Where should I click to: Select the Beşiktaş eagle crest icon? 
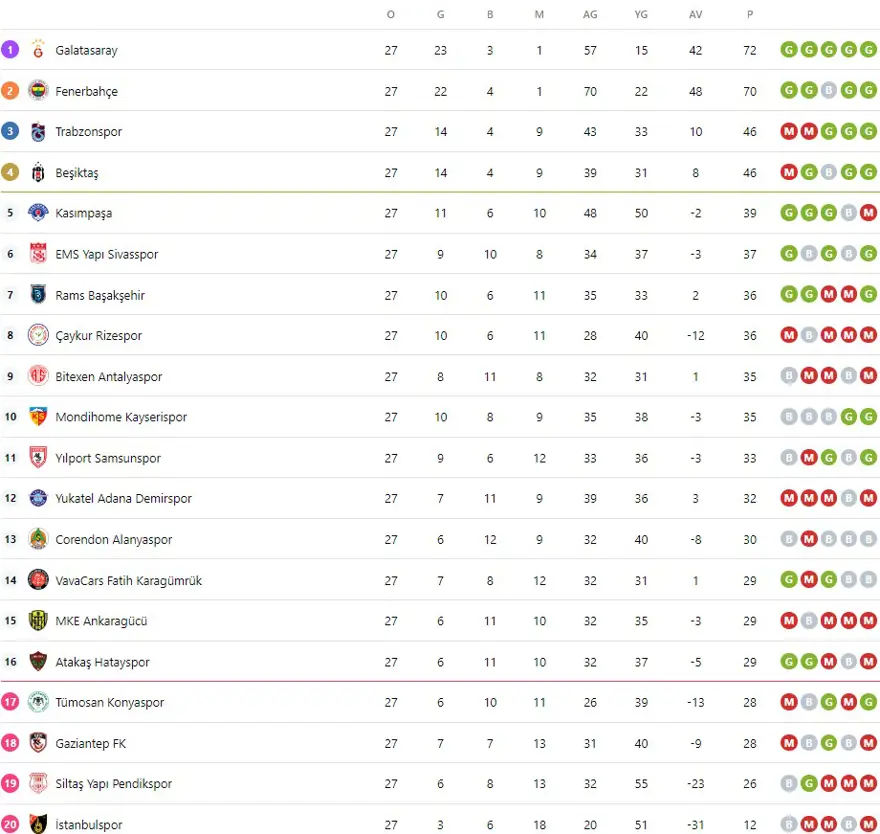point(38,173)
